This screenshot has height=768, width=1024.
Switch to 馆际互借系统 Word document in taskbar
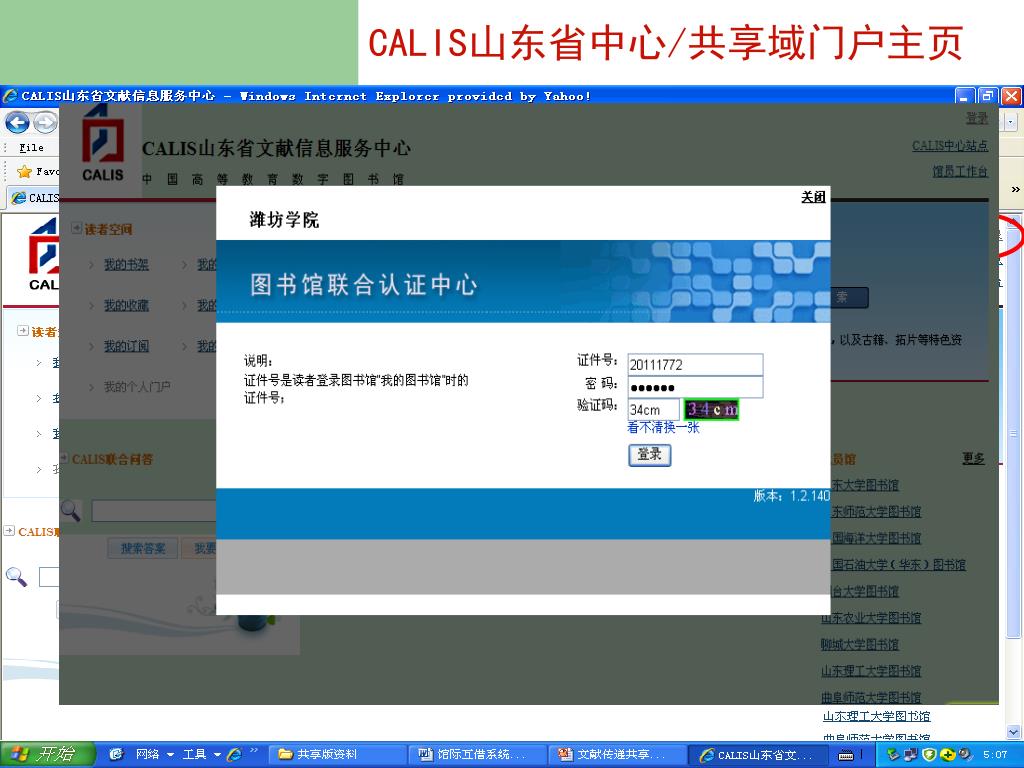click(x=477, y=754)
